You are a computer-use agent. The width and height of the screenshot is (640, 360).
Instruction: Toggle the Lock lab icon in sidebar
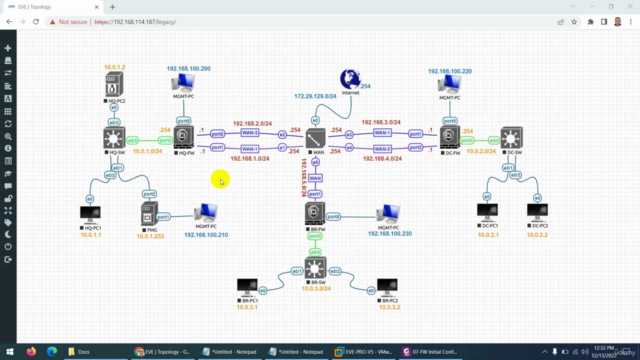pos(8,199)
